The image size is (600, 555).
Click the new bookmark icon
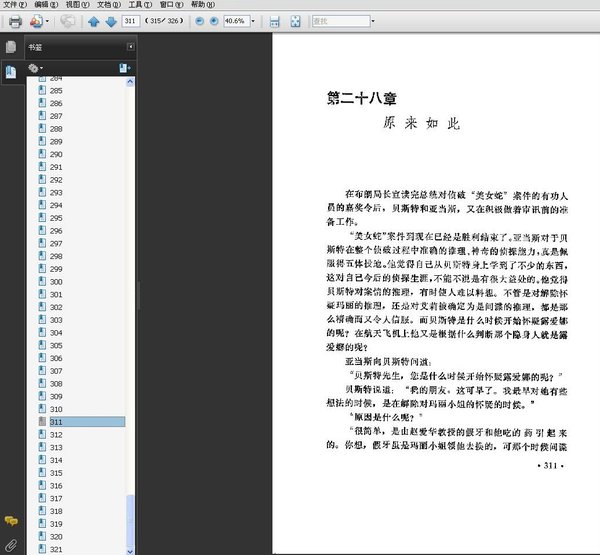tap(124, 67)
